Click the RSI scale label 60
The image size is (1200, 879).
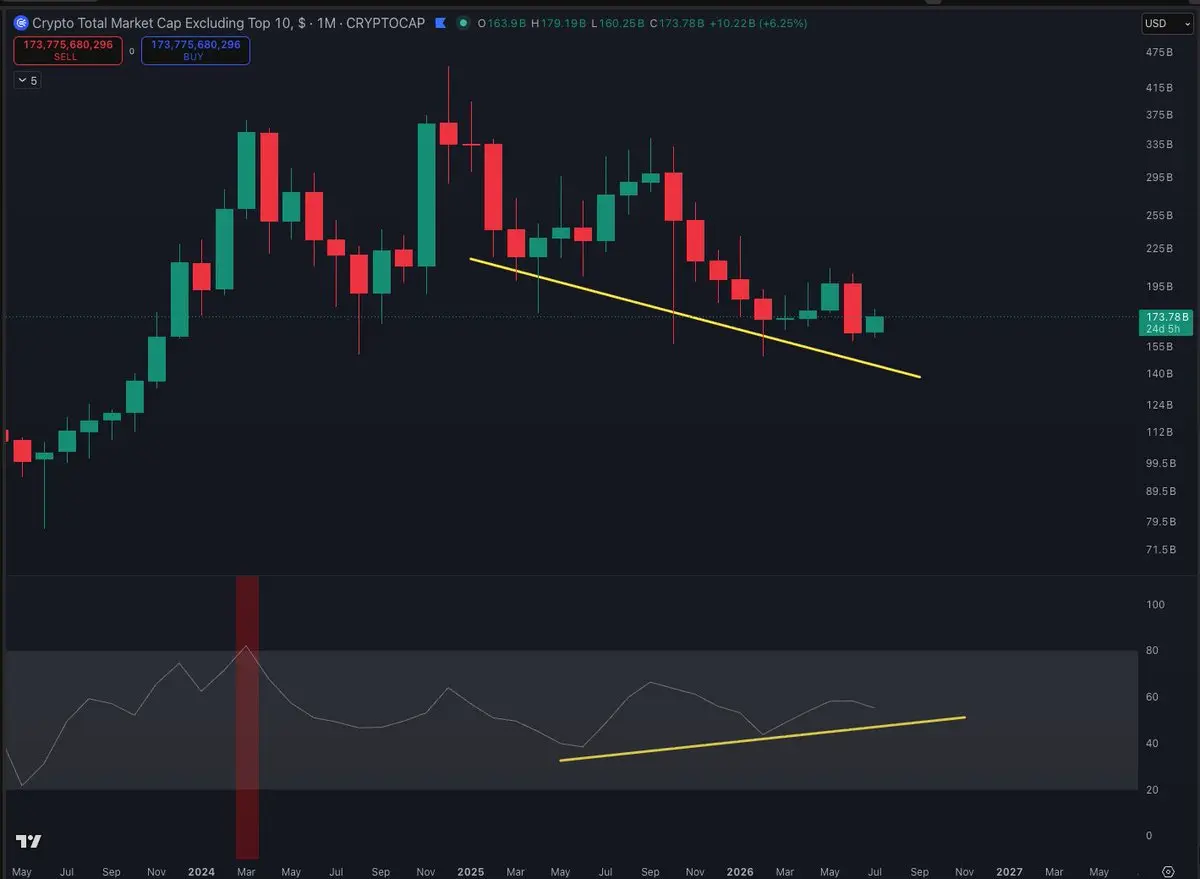click(x=1152, y=697)
